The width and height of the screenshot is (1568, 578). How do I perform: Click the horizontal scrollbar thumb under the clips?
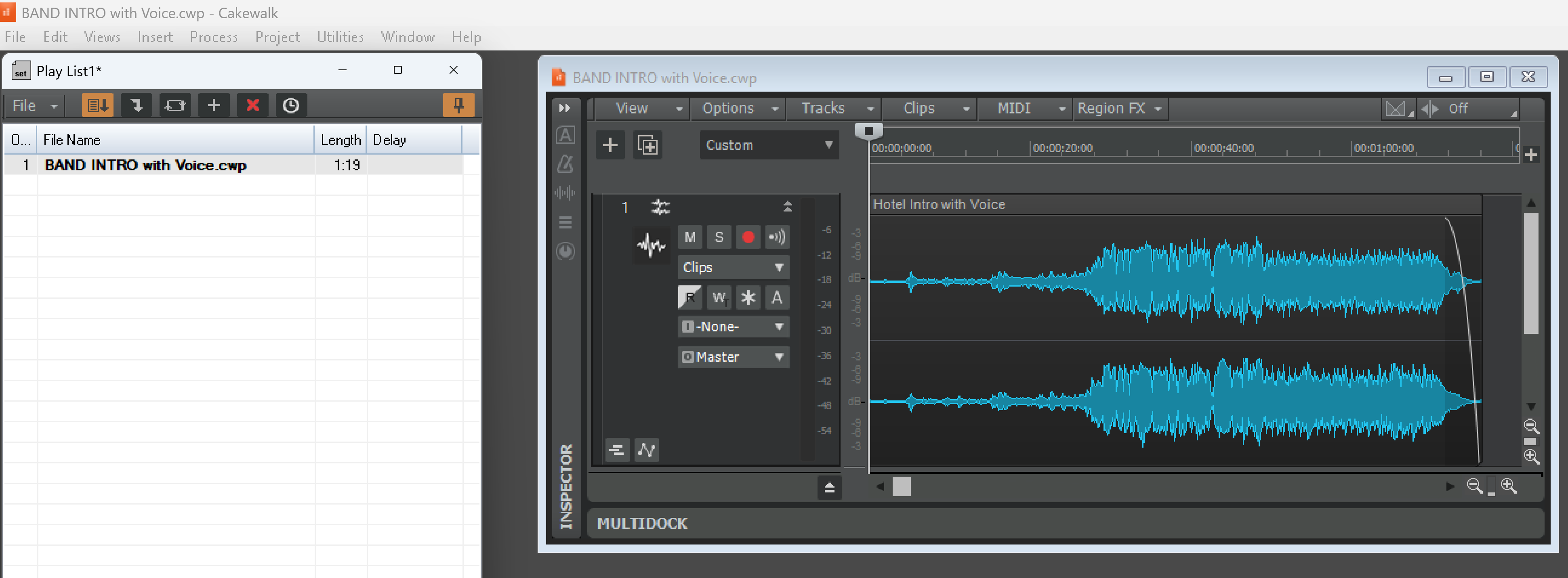(x=902, y=486)
